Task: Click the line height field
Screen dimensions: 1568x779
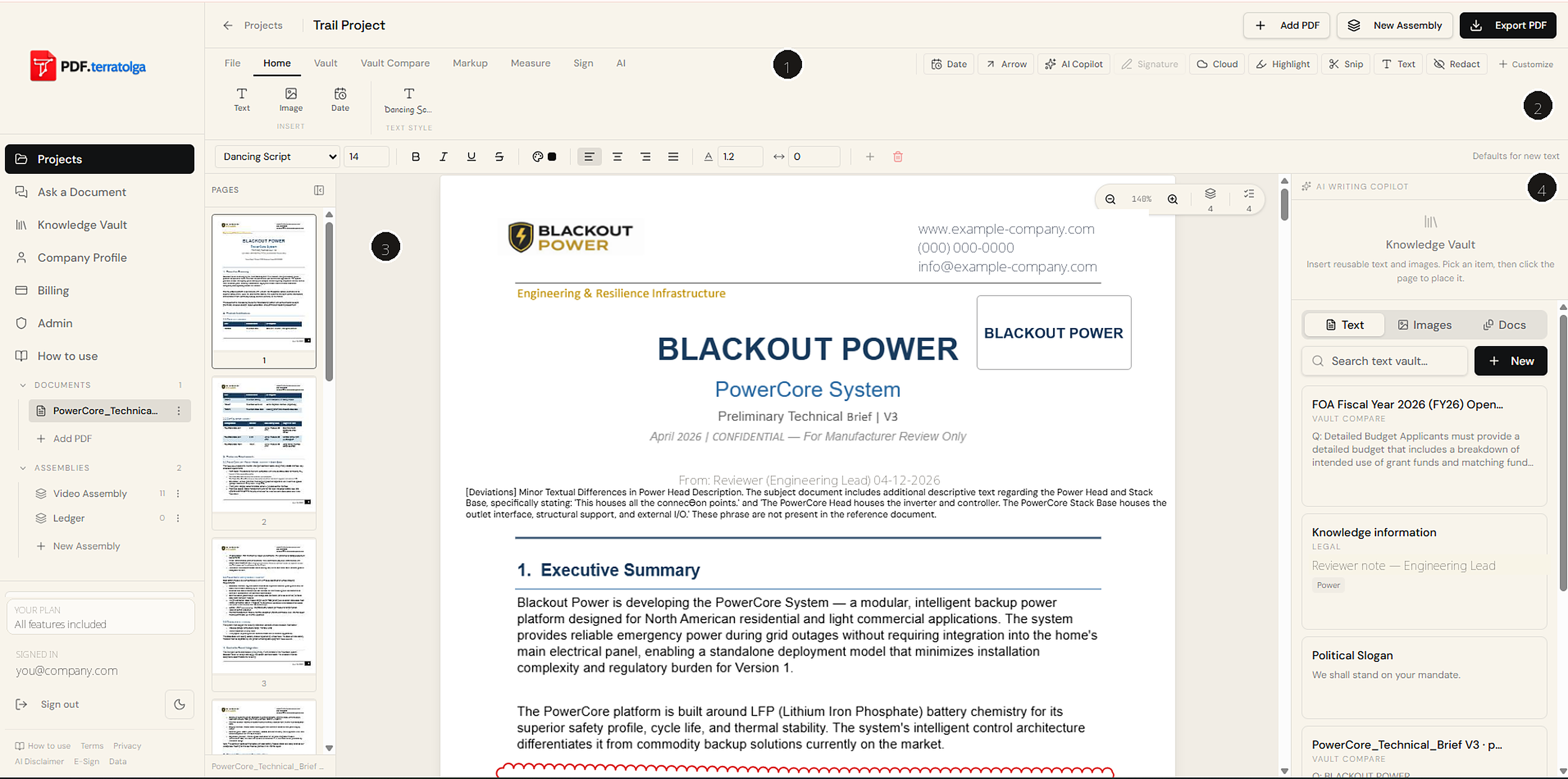Action: point(740,156)
